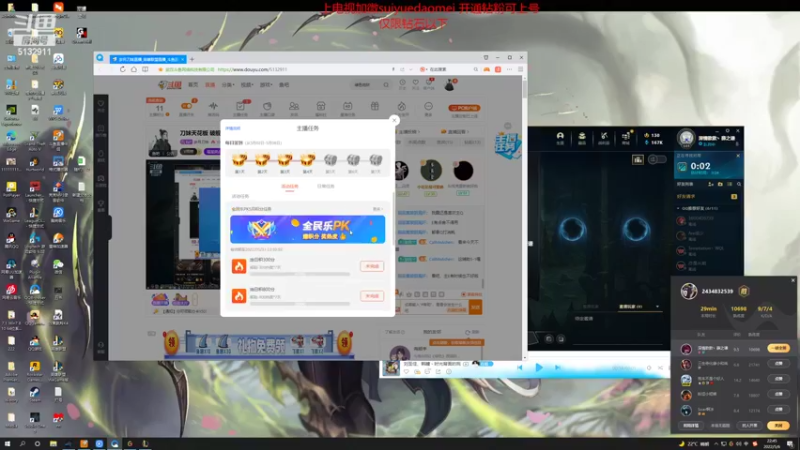800x450 pixels.
Task: Open the user avatar in Douyu header
Action: pyautogui.click(x=449, y=85)
